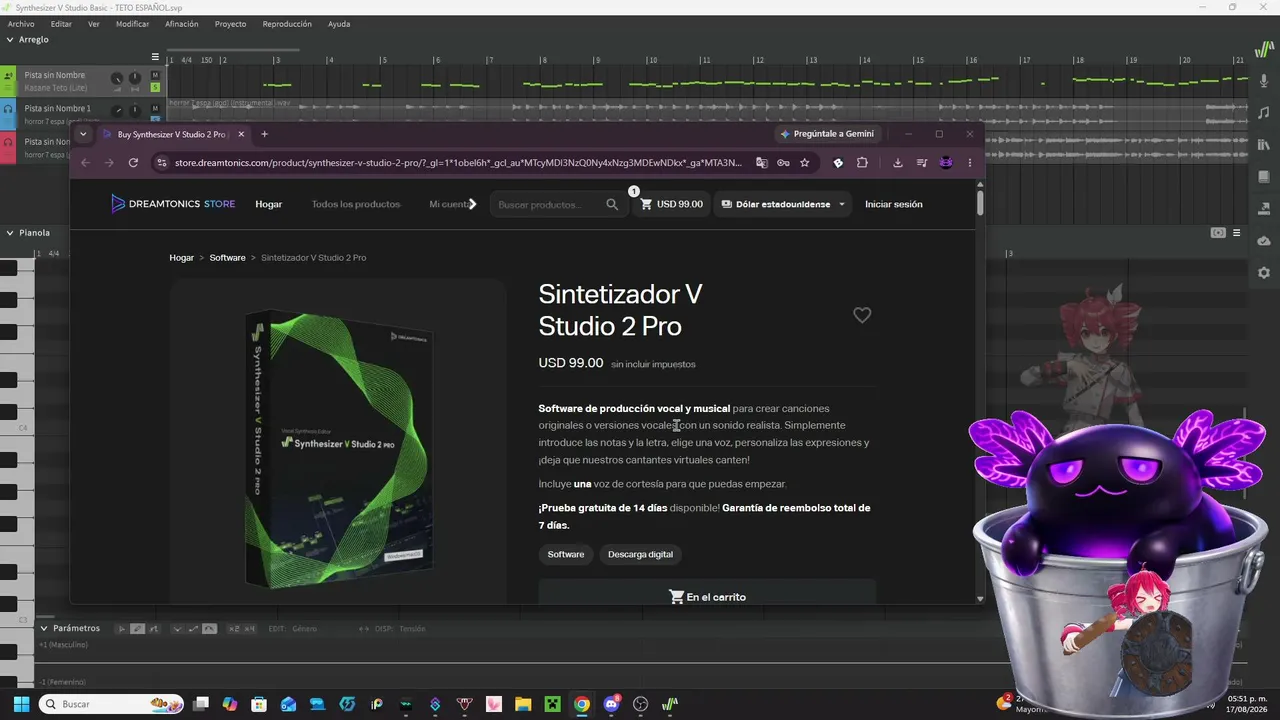Open the cart showing USD 99.00
The image size is (1280, 720).
(672, 204)
